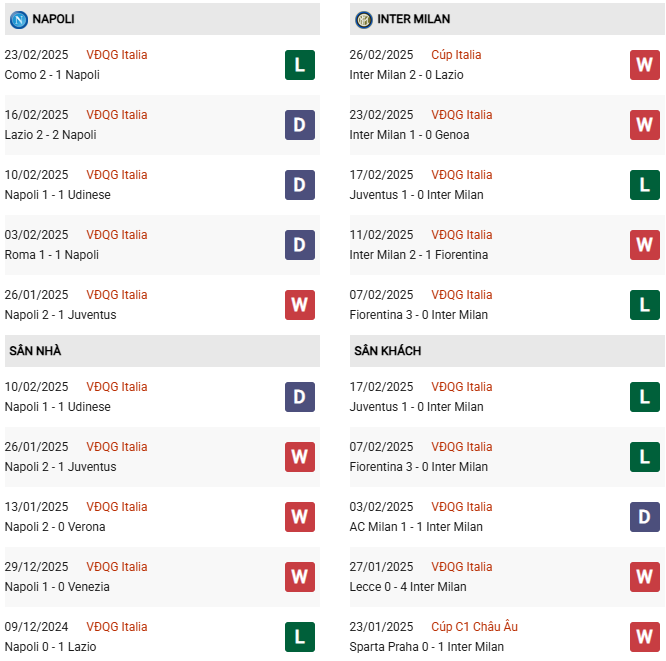Click the Roma 1 - 1 Napoli match result
Viewport: 666px width, 661px height.
point(51,255)
